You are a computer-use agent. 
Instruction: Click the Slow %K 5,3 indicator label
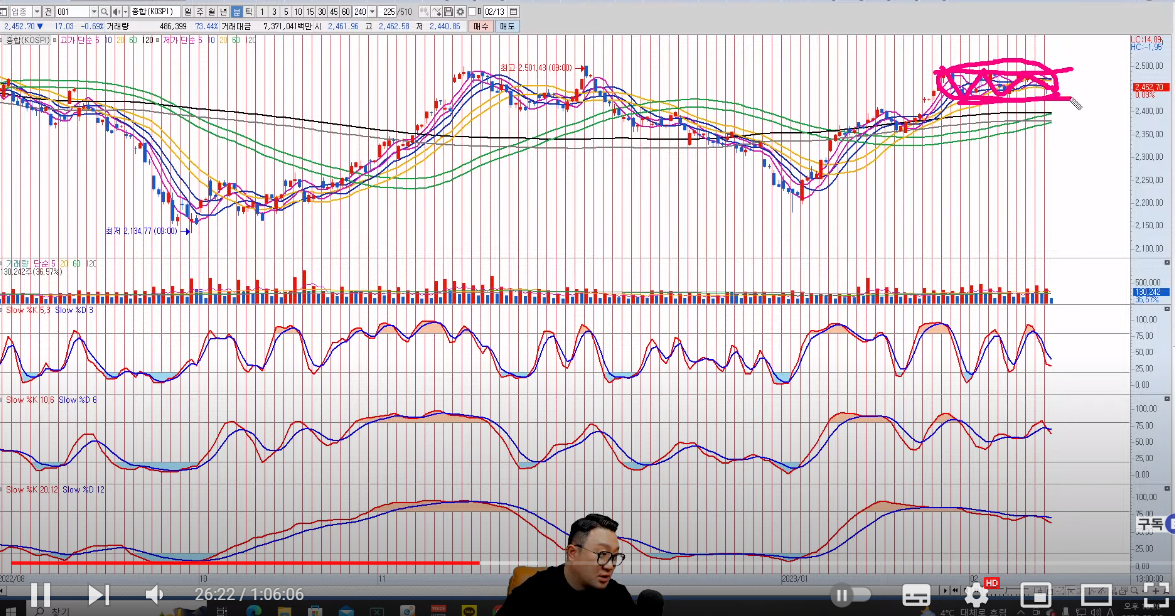pos(28,309)
